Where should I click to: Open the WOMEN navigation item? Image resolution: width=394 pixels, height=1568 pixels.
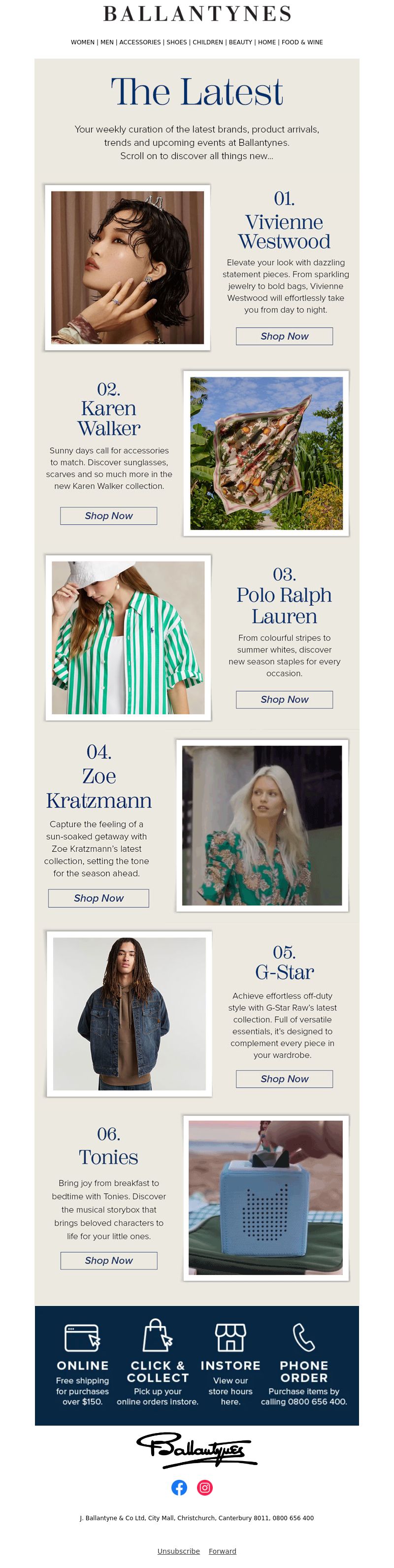pos(83,42)
